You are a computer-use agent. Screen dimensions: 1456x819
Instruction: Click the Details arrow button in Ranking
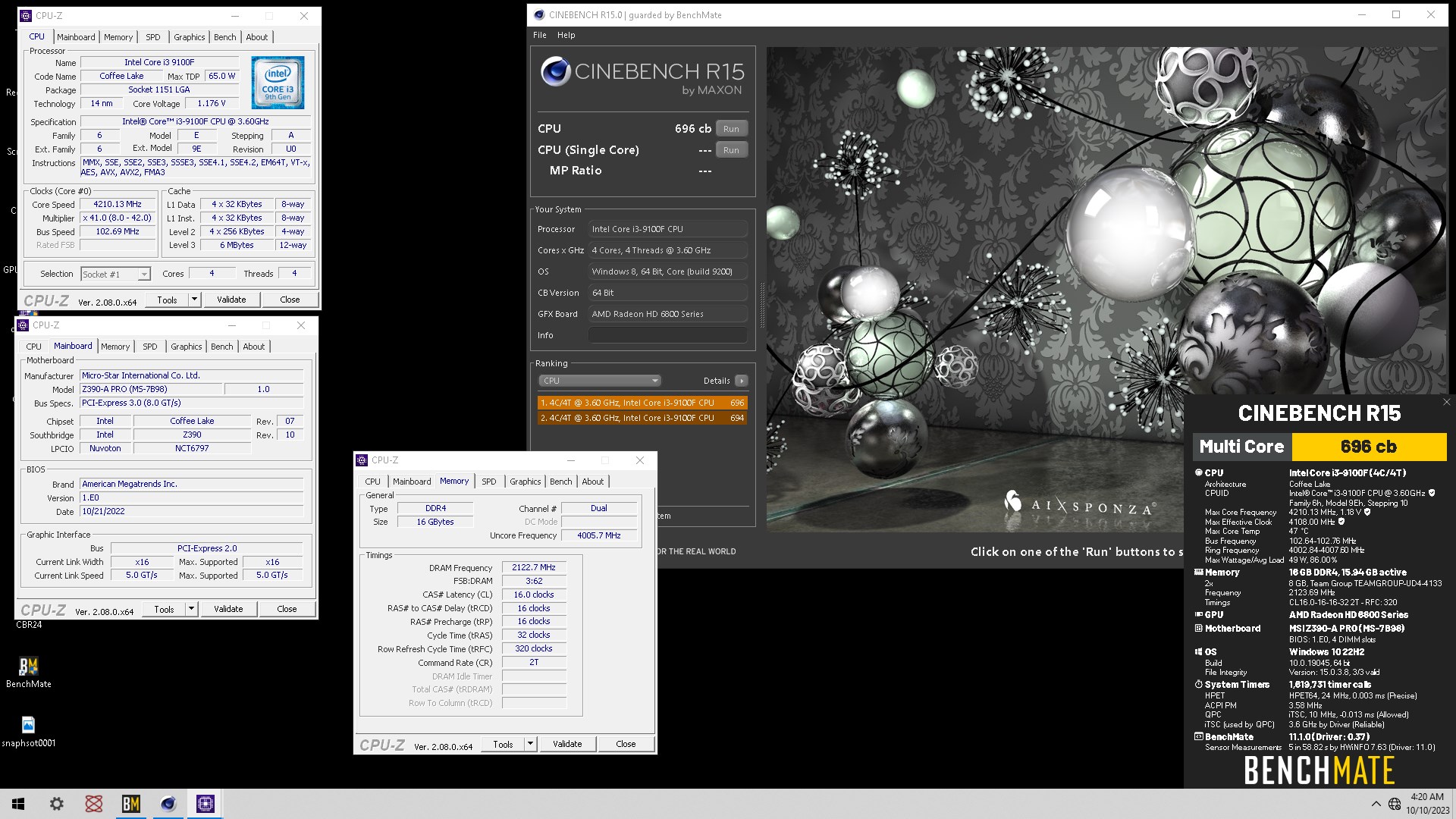pyautogui.click(x=741, y=381)
